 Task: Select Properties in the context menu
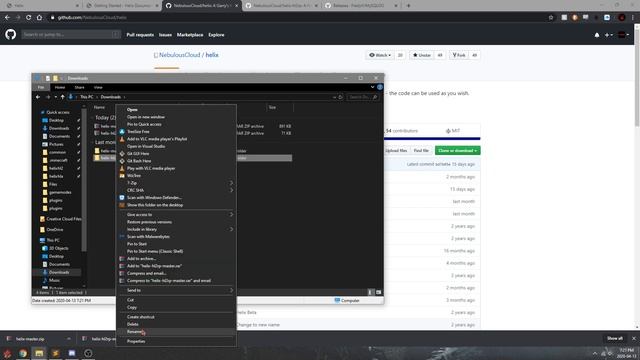(136, 341)
